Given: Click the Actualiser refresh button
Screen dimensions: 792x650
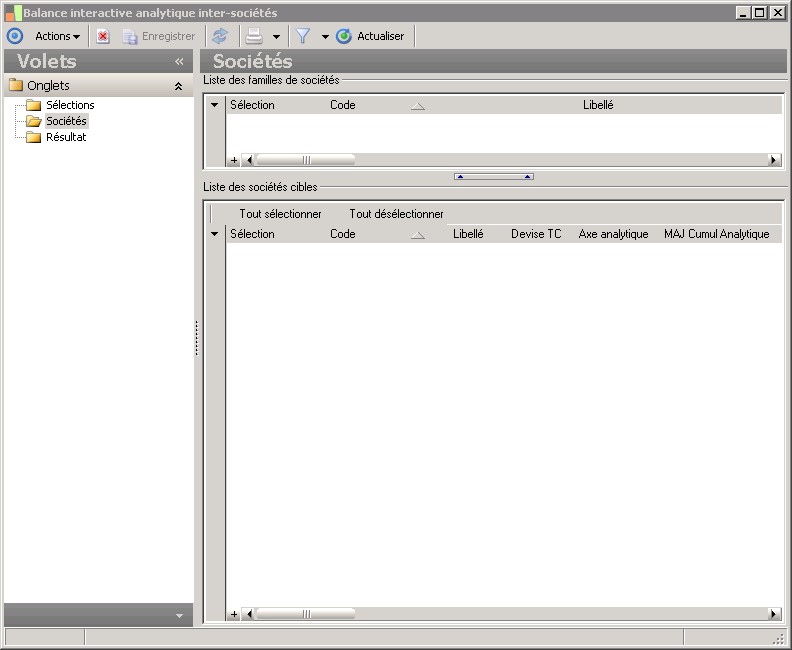Looking at the screenshot, I should 371,36.
